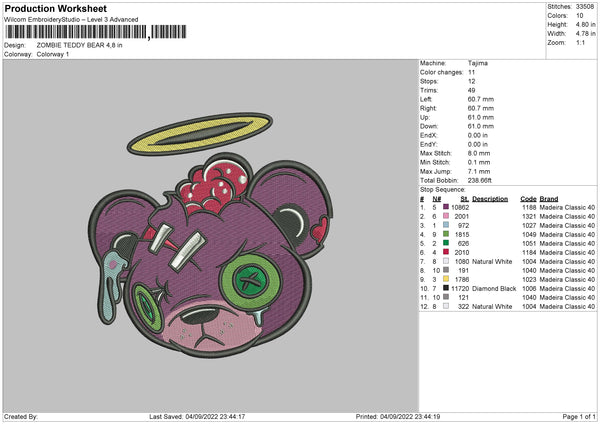Click the green button eye on the bear
The height and width of the screenshot is (424, 600).
point(242,270)
